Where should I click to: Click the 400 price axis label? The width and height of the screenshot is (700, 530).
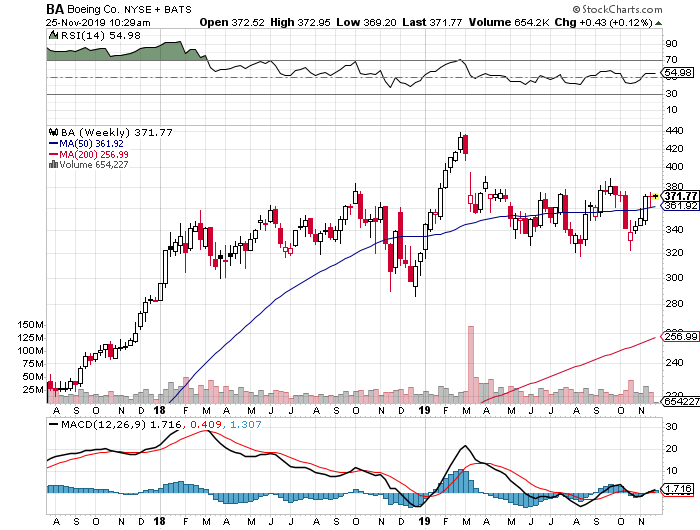[x=674, y=167]
